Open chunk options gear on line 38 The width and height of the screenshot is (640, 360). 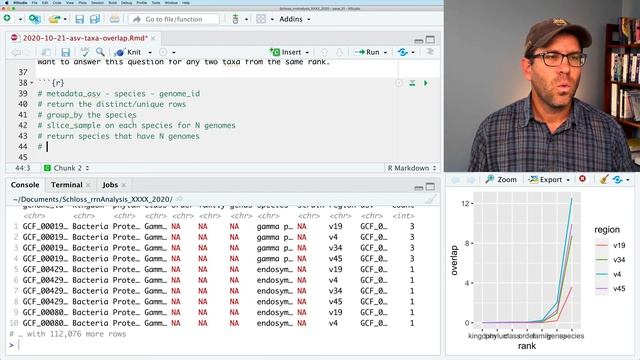pos(399,83)
